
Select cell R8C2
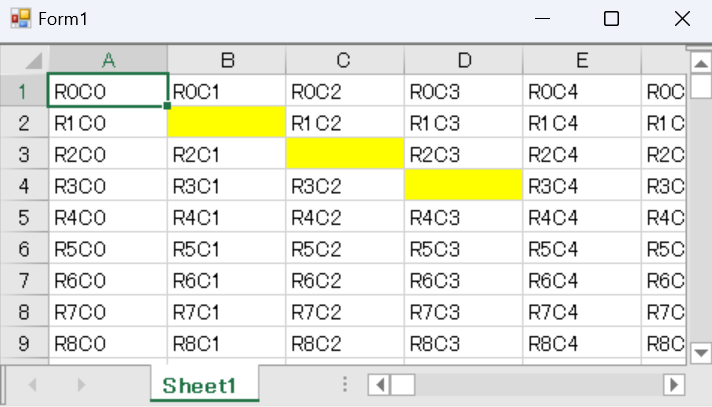[345, 342]
